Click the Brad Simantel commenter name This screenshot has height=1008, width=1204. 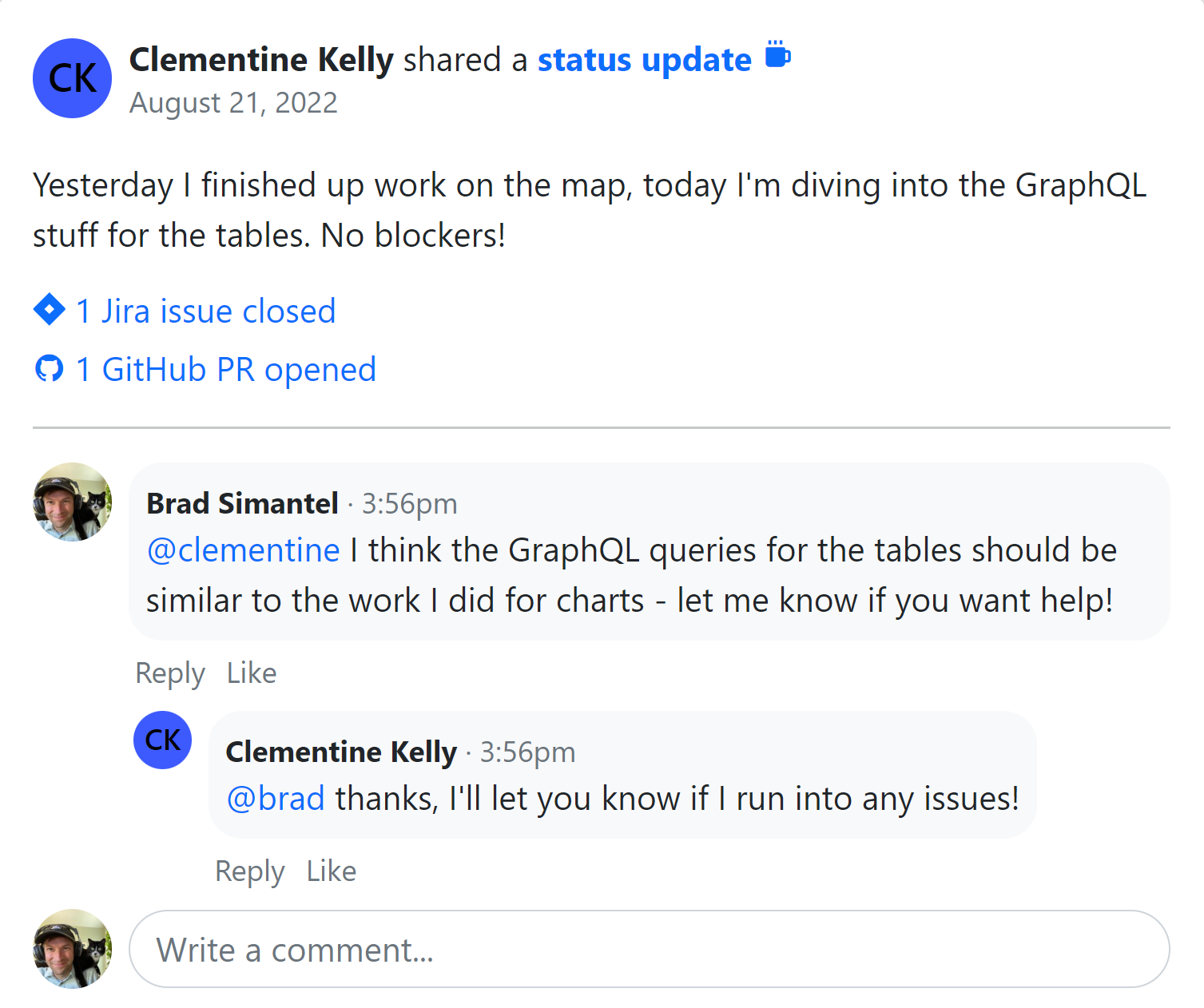(242, 504)
